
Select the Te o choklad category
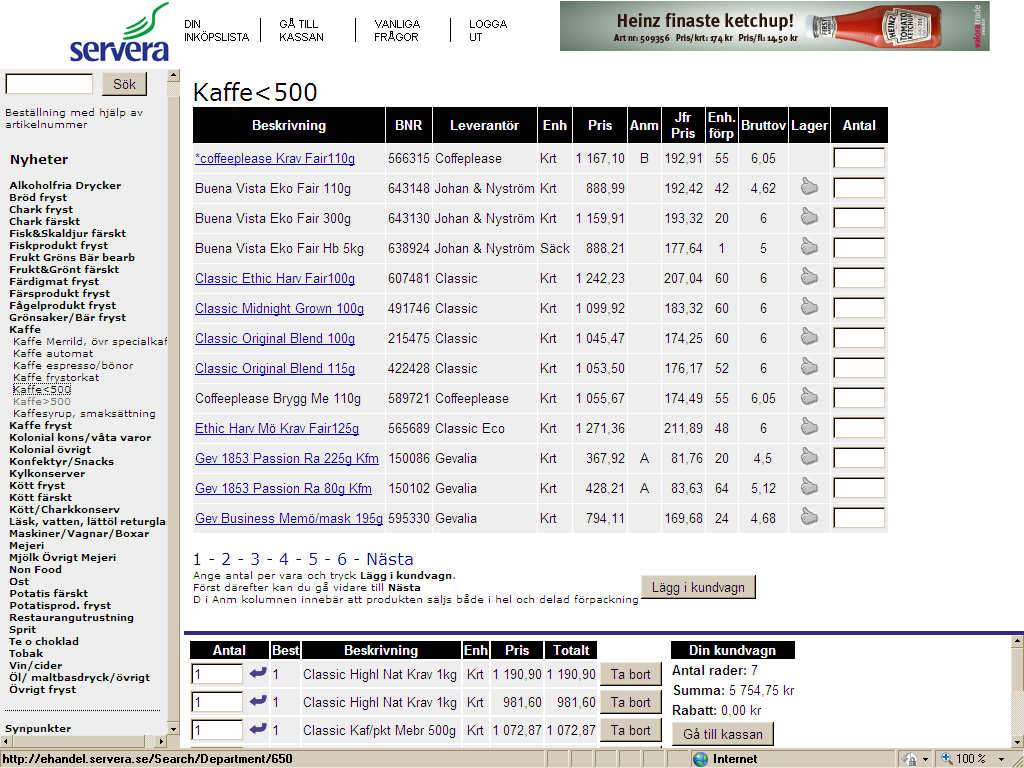[x=44, y=641]
